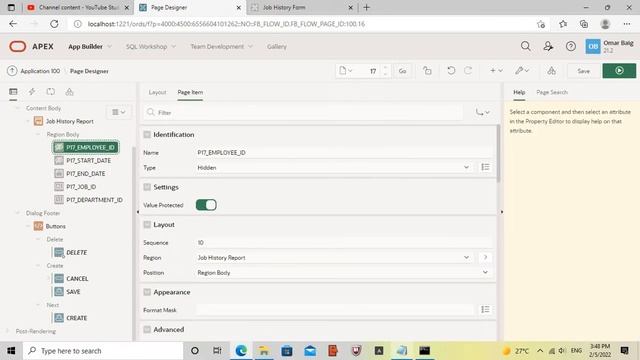Image resolution: width=640 pixels, height=360 pixels.
Task: Switch to the Page Item tab
Action: (190, 92)
